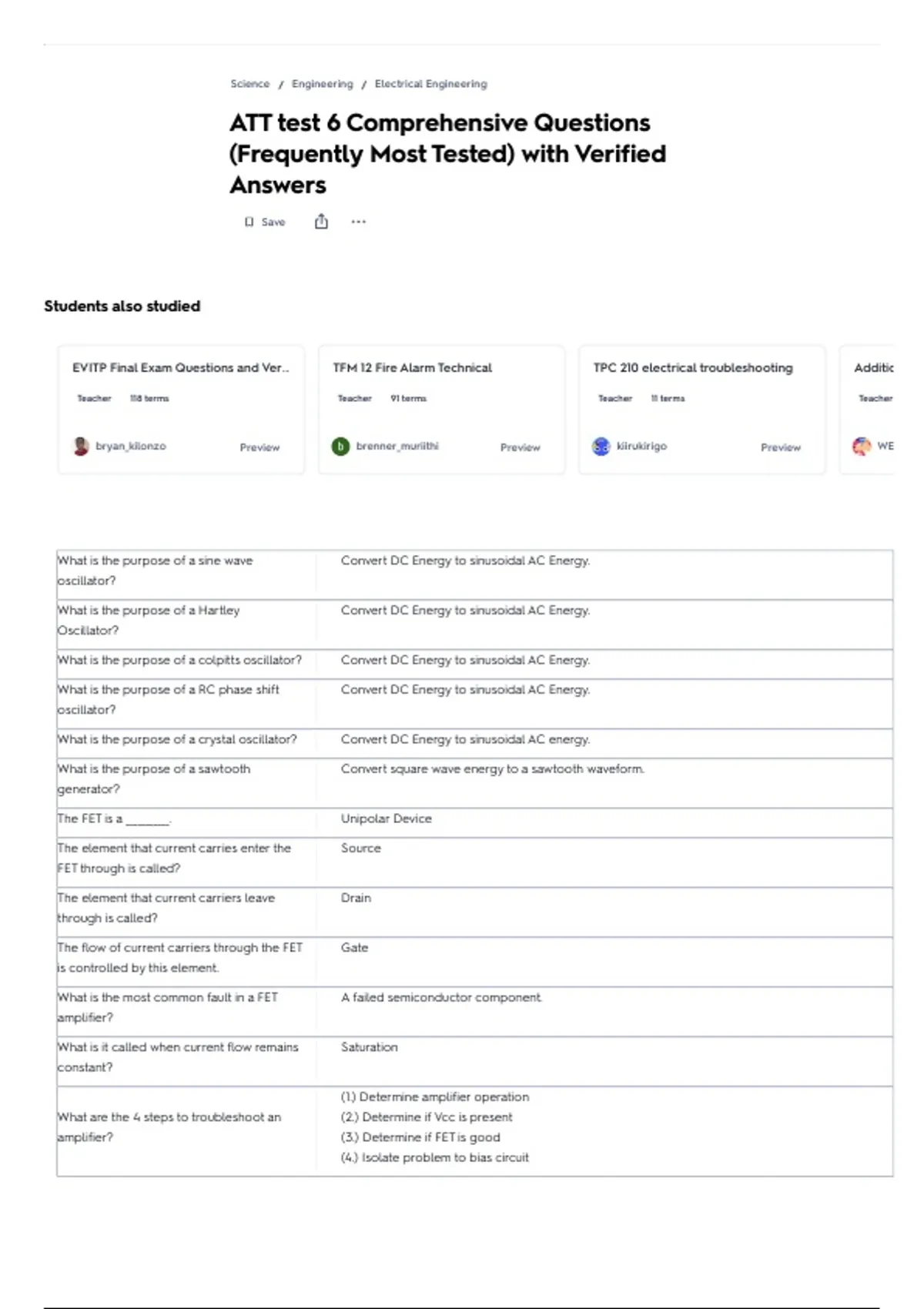The image size is (924, 1309).
Task: Preview the TFM 12 Fire Alarm set
Action: pyautogui.click(x=520, y=447)
